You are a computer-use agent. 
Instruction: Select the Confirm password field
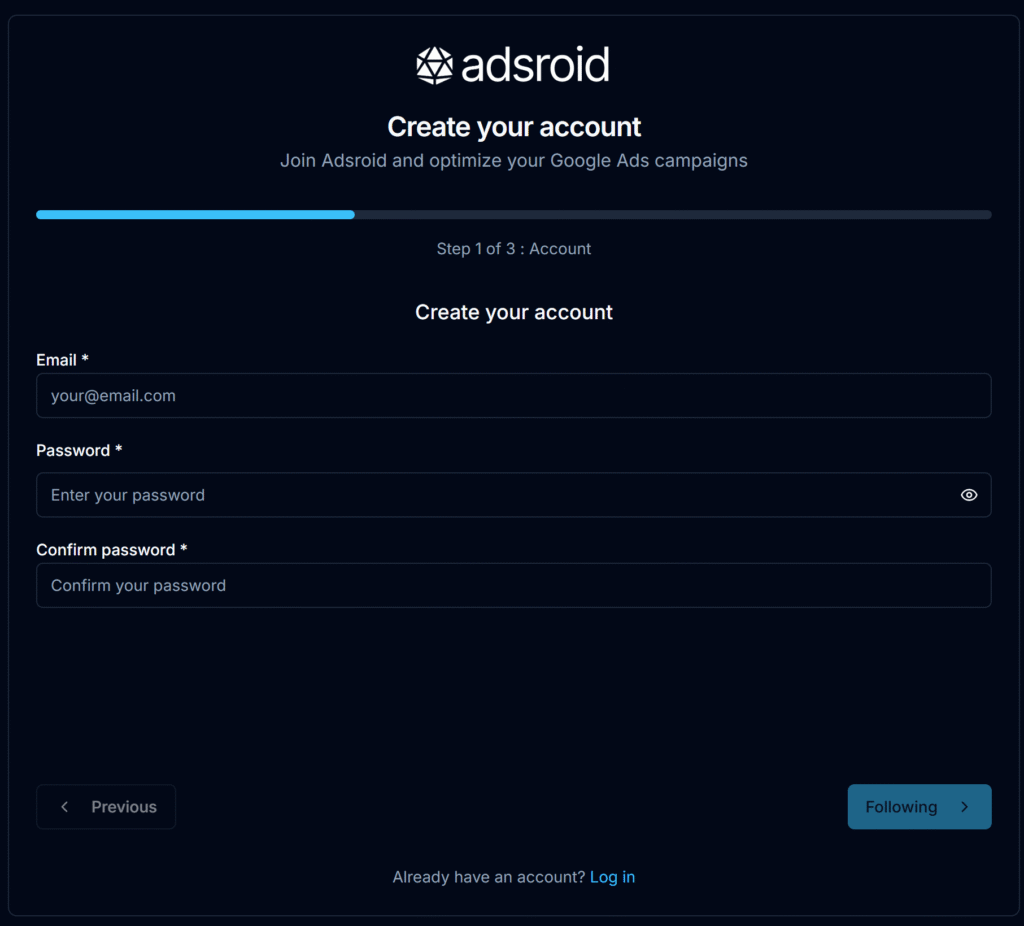513,585
